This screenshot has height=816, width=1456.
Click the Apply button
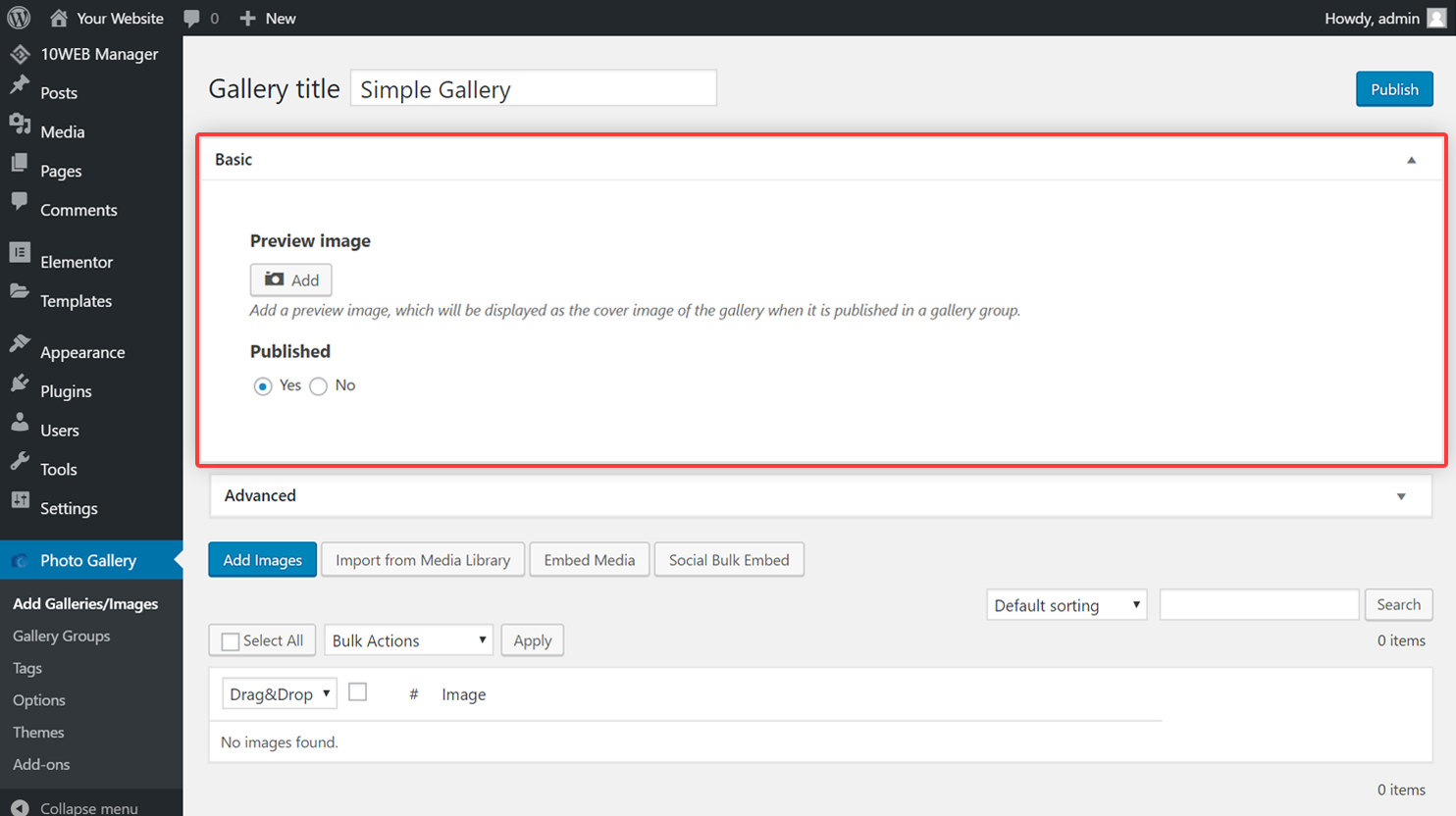[x=533, y=640]
